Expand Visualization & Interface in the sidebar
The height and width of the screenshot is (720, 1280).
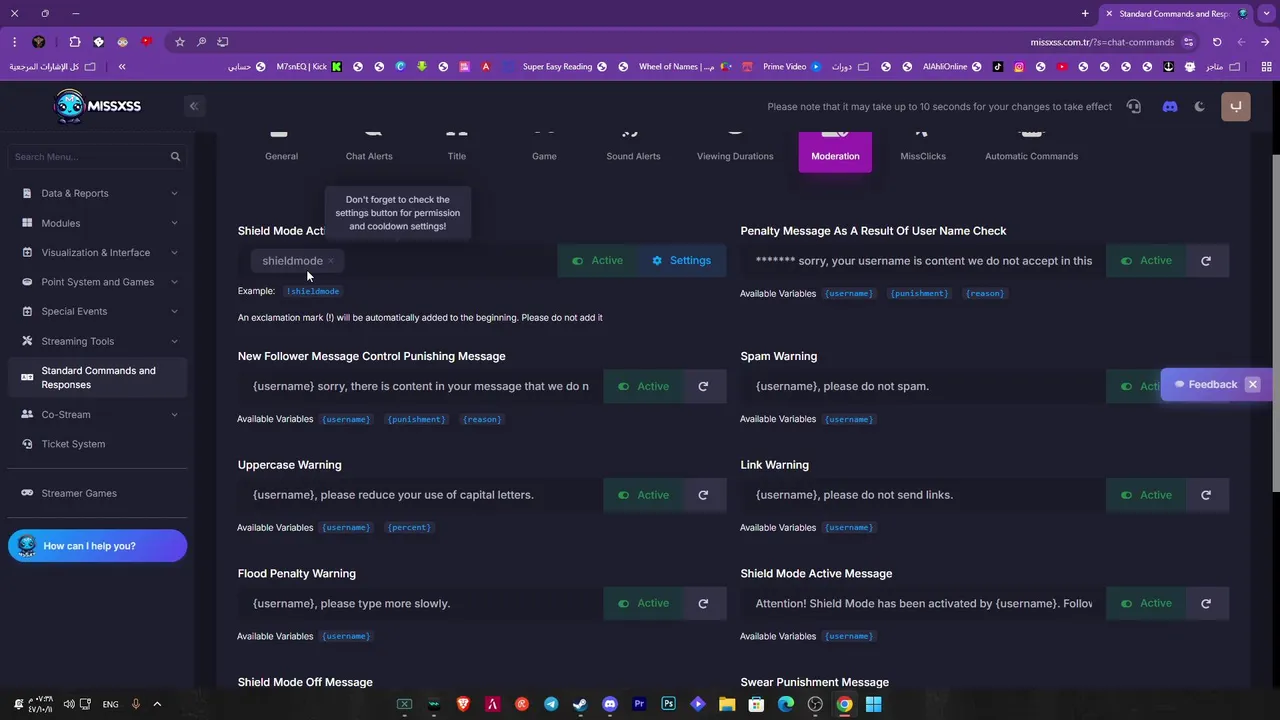pyautogui.click(x=98, y=253)
